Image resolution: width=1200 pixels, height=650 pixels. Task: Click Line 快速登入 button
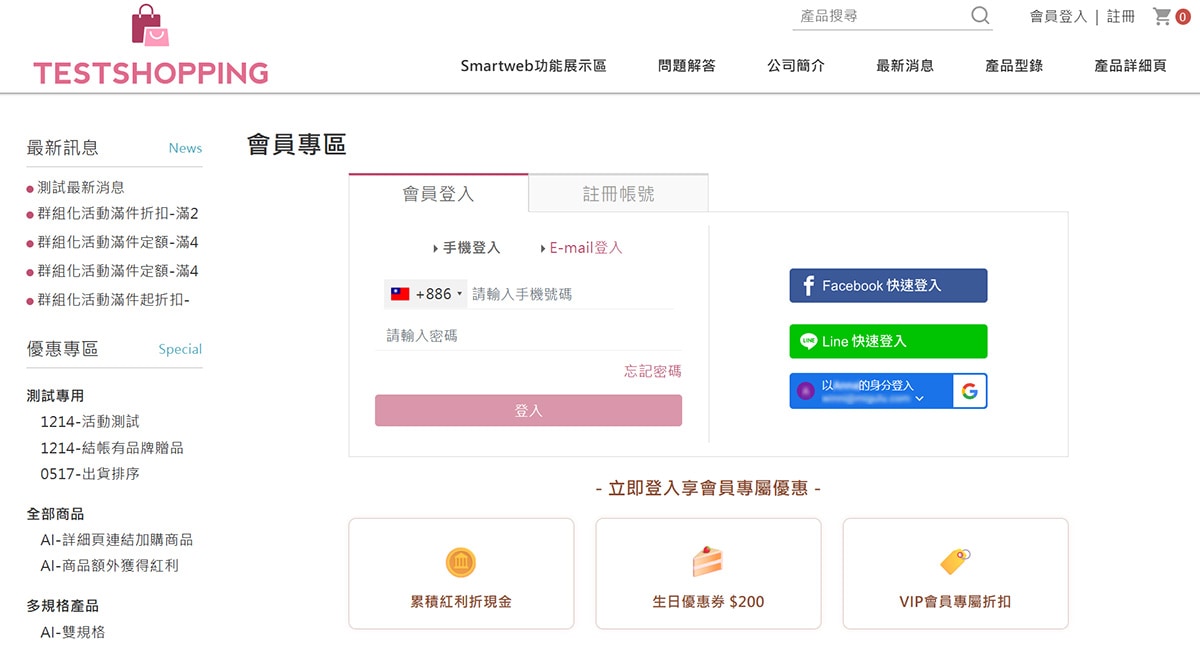(x=888, y=341)
